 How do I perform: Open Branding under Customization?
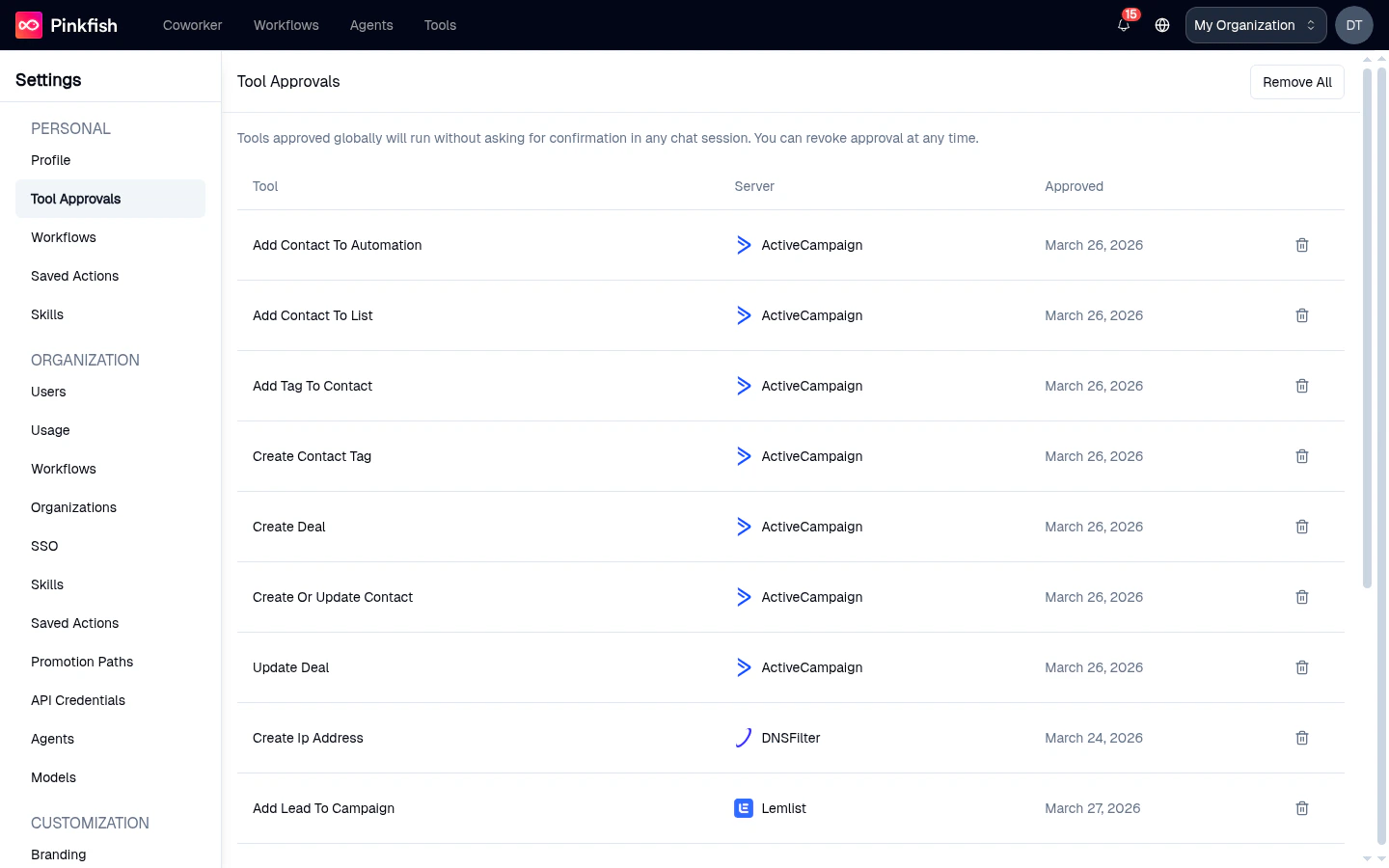[58, 854]
